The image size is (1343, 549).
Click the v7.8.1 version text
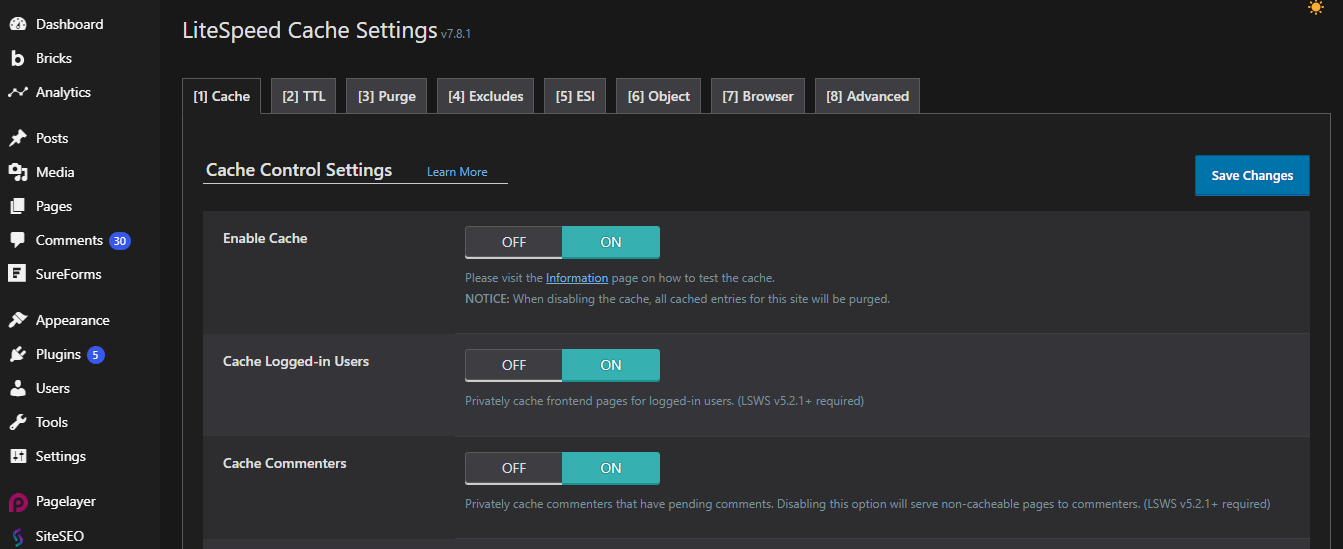click(x=456, y=34)
